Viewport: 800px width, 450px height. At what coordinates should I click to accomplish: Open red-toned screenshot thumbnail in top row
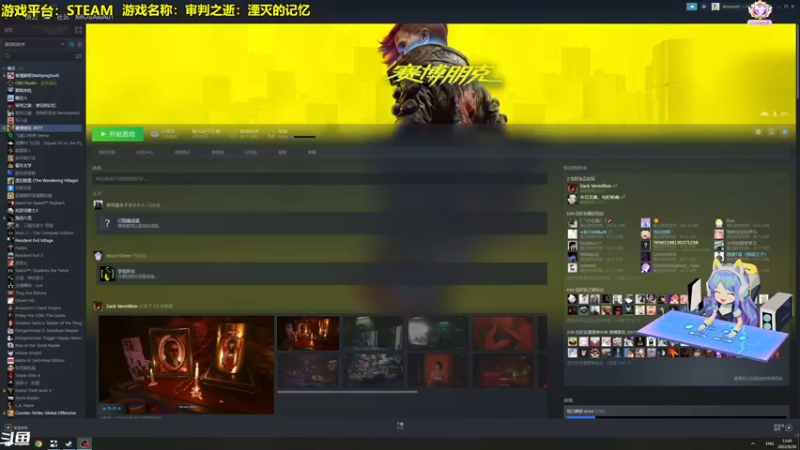[503, 333]
